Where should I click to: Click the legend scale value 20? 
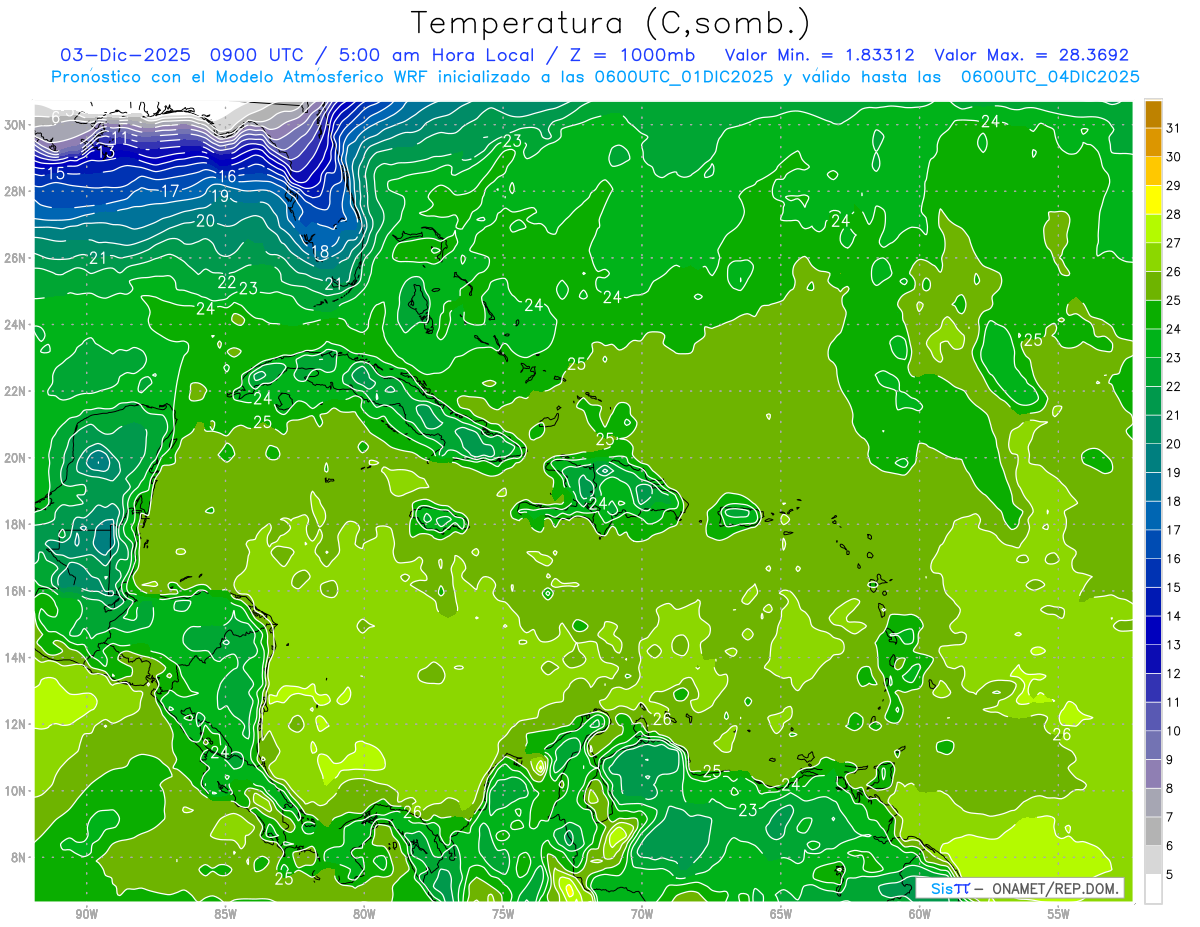pos(1174,444)
